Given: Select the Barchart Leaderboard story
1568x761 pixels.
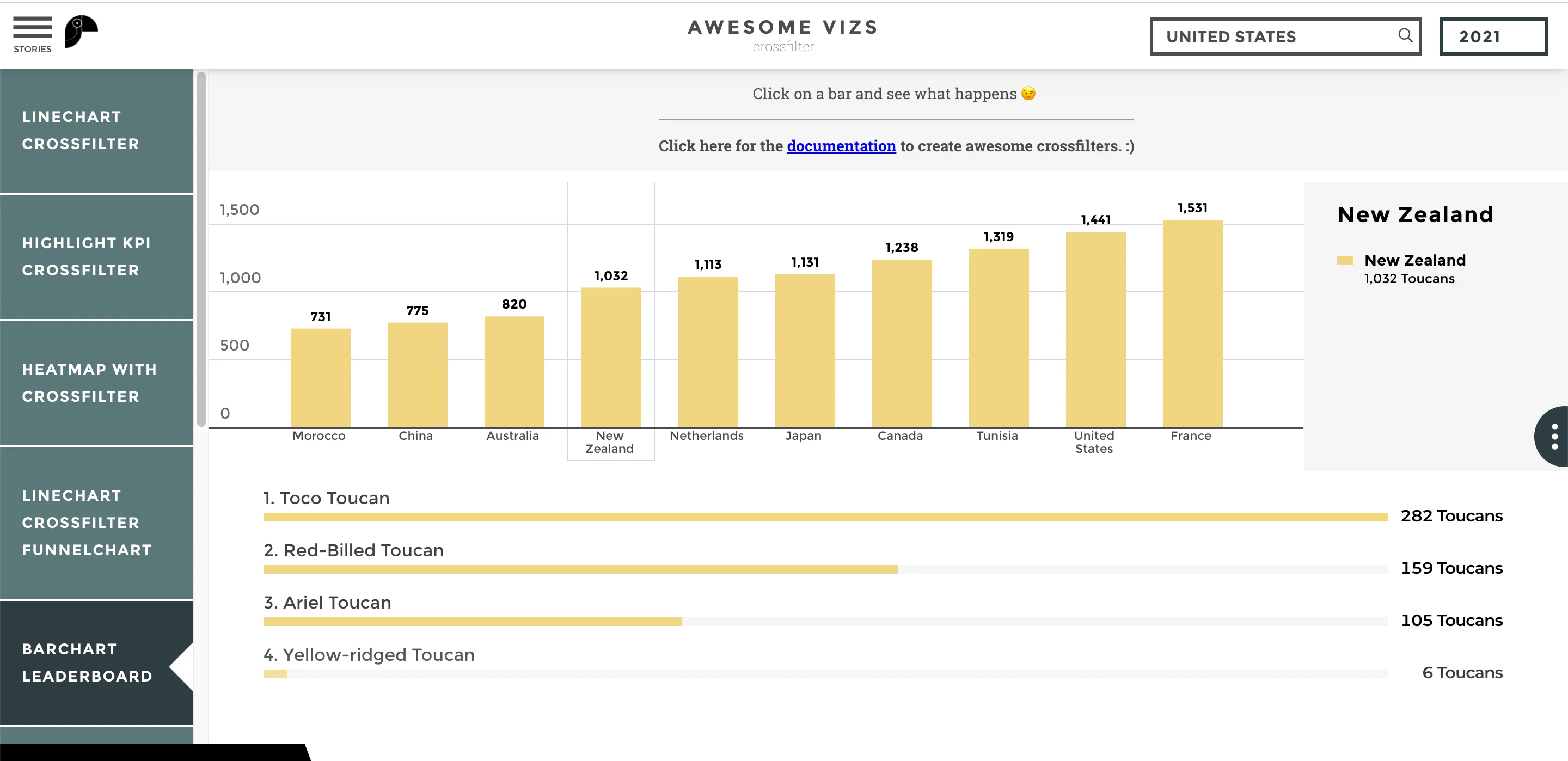Looking at the screenshot, I should [x=96, y=662].
